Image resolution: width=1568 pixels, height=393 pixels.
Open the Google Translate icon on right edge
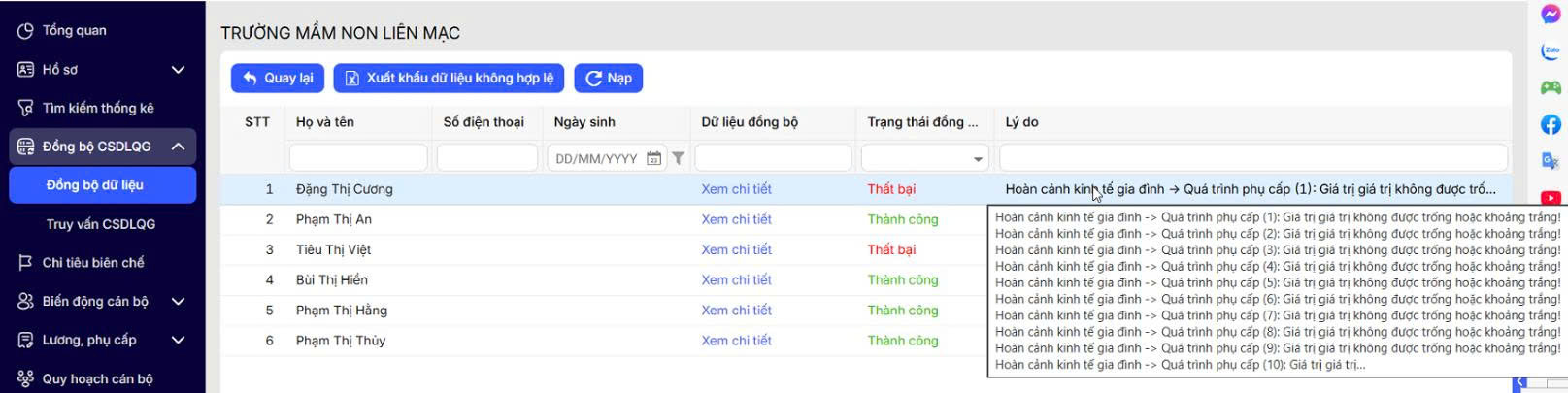[1551, 161]
